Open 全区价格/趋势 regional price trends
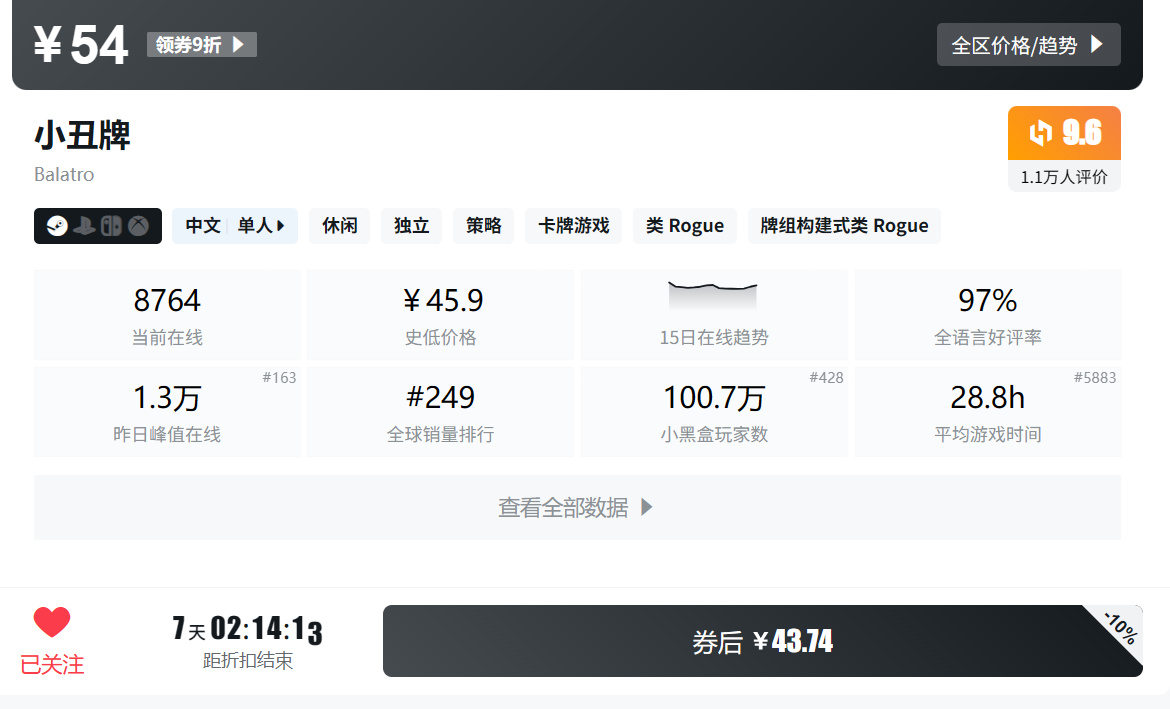This screenshot has height=709, width=1170. click(x=1028, y=45)
